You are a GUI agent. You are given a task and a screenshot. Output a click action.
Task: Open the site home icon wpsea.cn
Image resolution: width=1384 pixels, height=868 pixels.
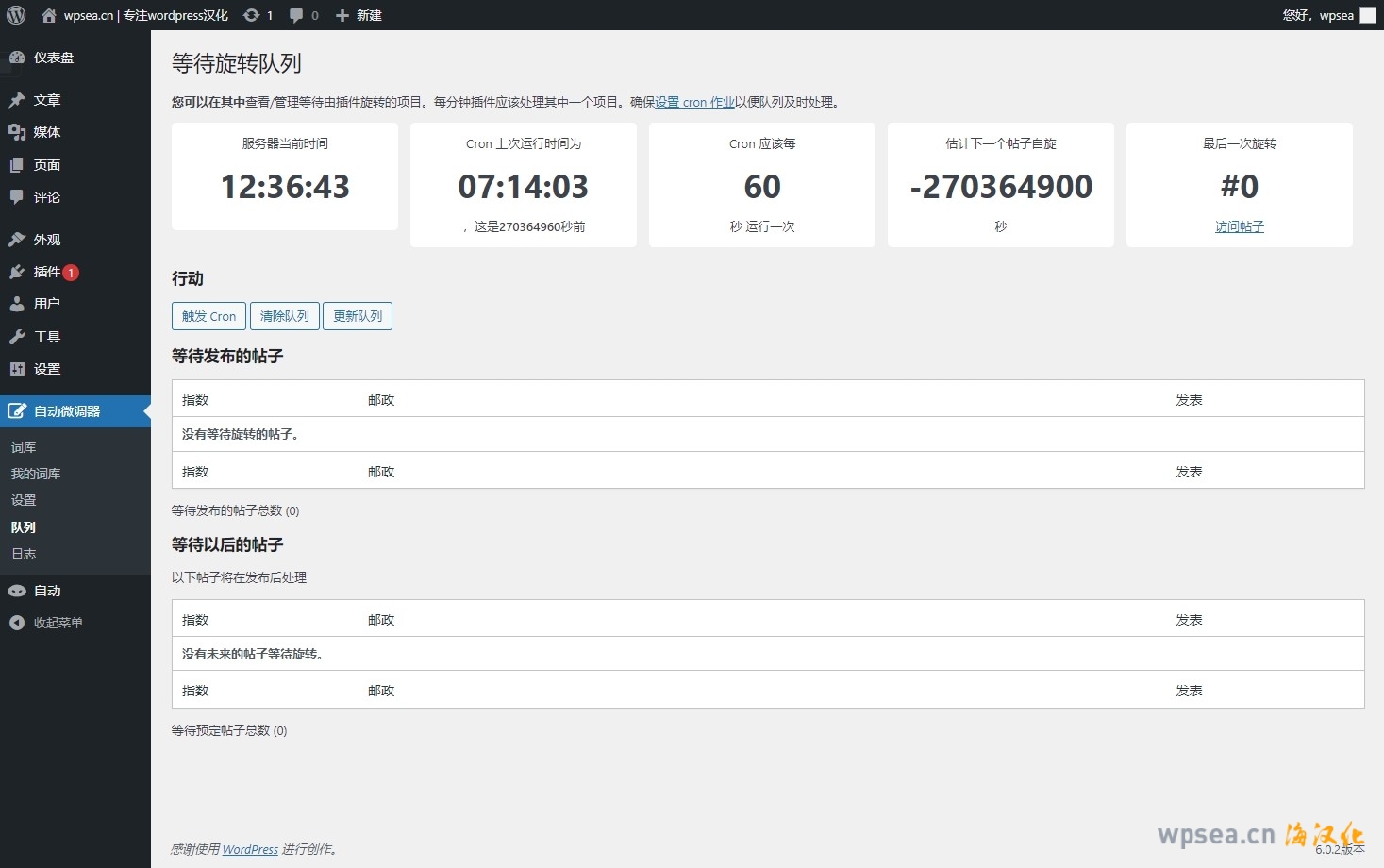[x=49, y=15]
